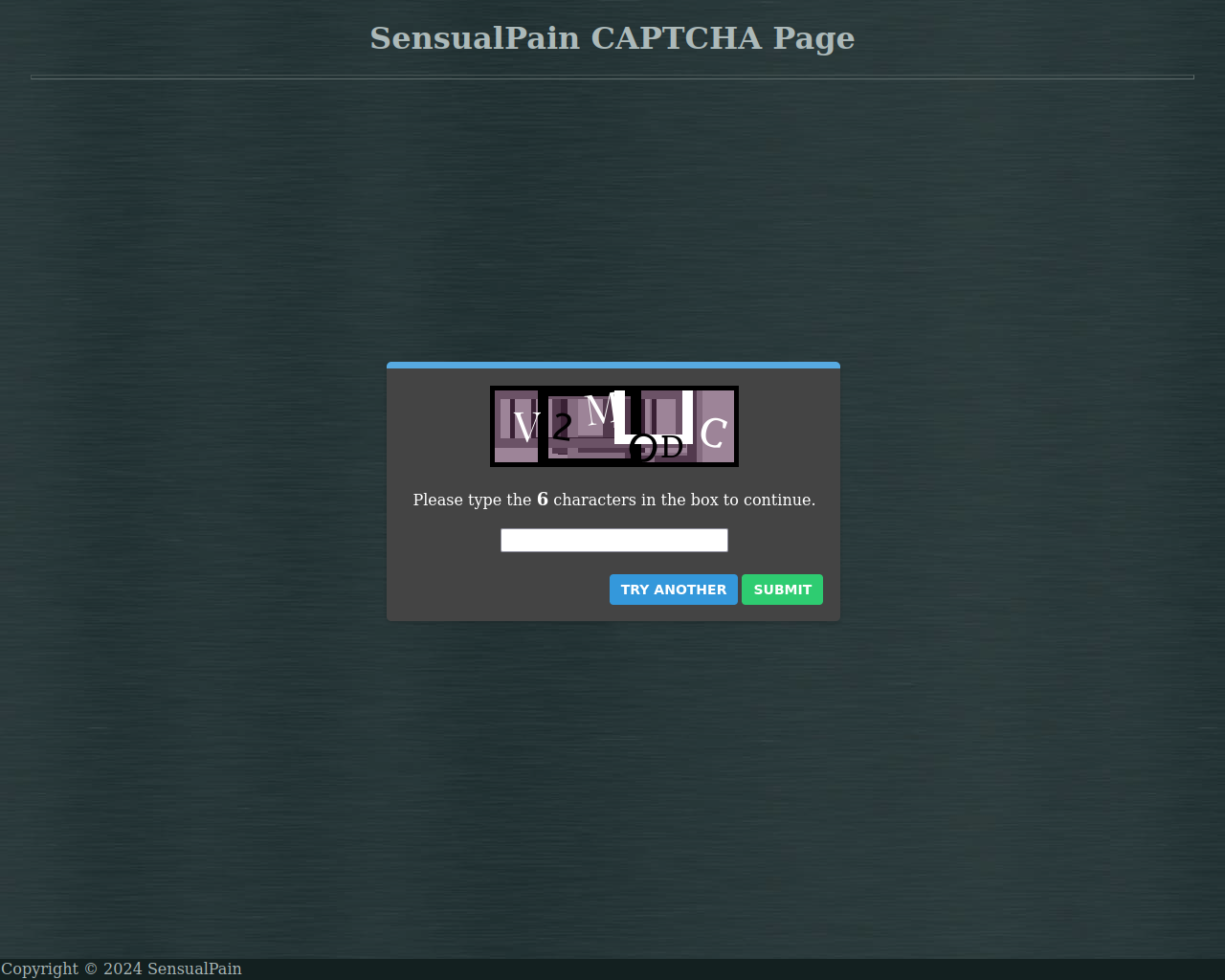Click the distorted CAPTCHA image
This screenshot has width=1225, height=980.
[614, 427]
